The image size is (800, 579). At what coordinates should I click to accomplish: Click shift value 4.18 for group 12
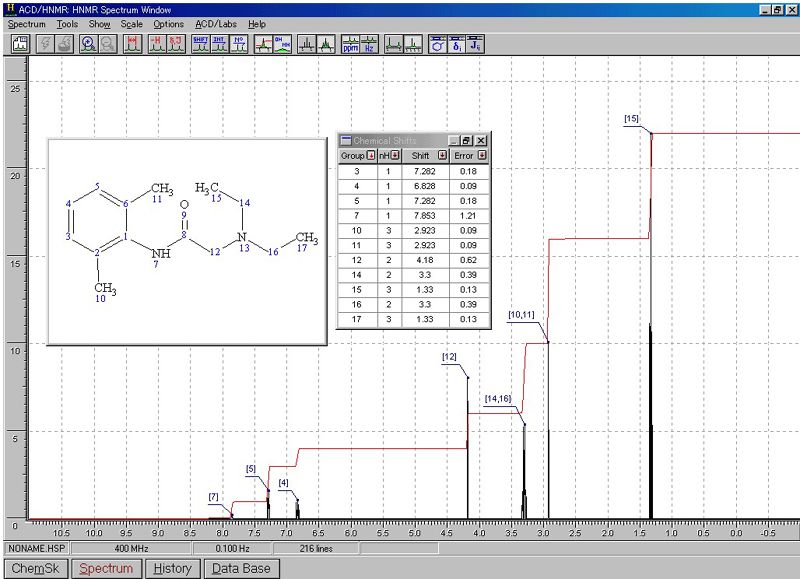tap(425, 260)
